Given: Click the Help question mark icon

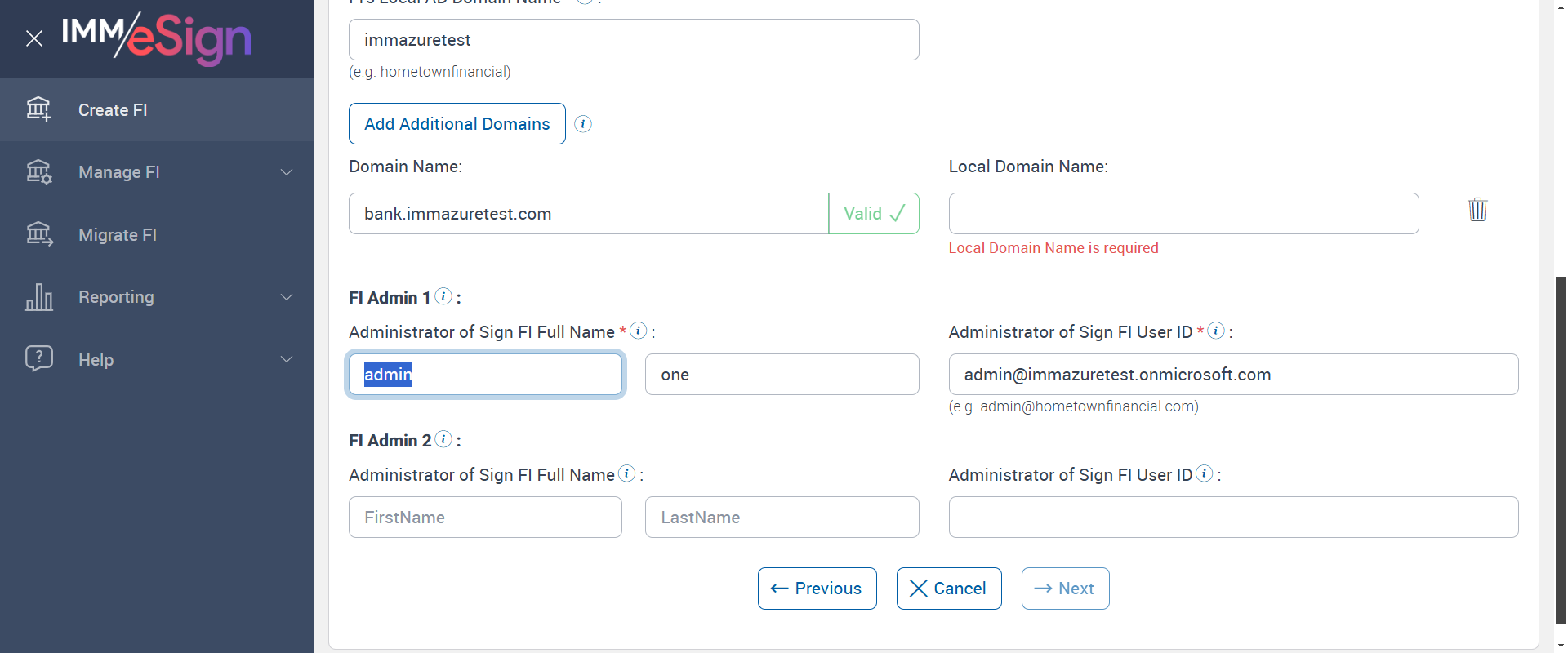Looking at the screenshot, I should [38, 358].
